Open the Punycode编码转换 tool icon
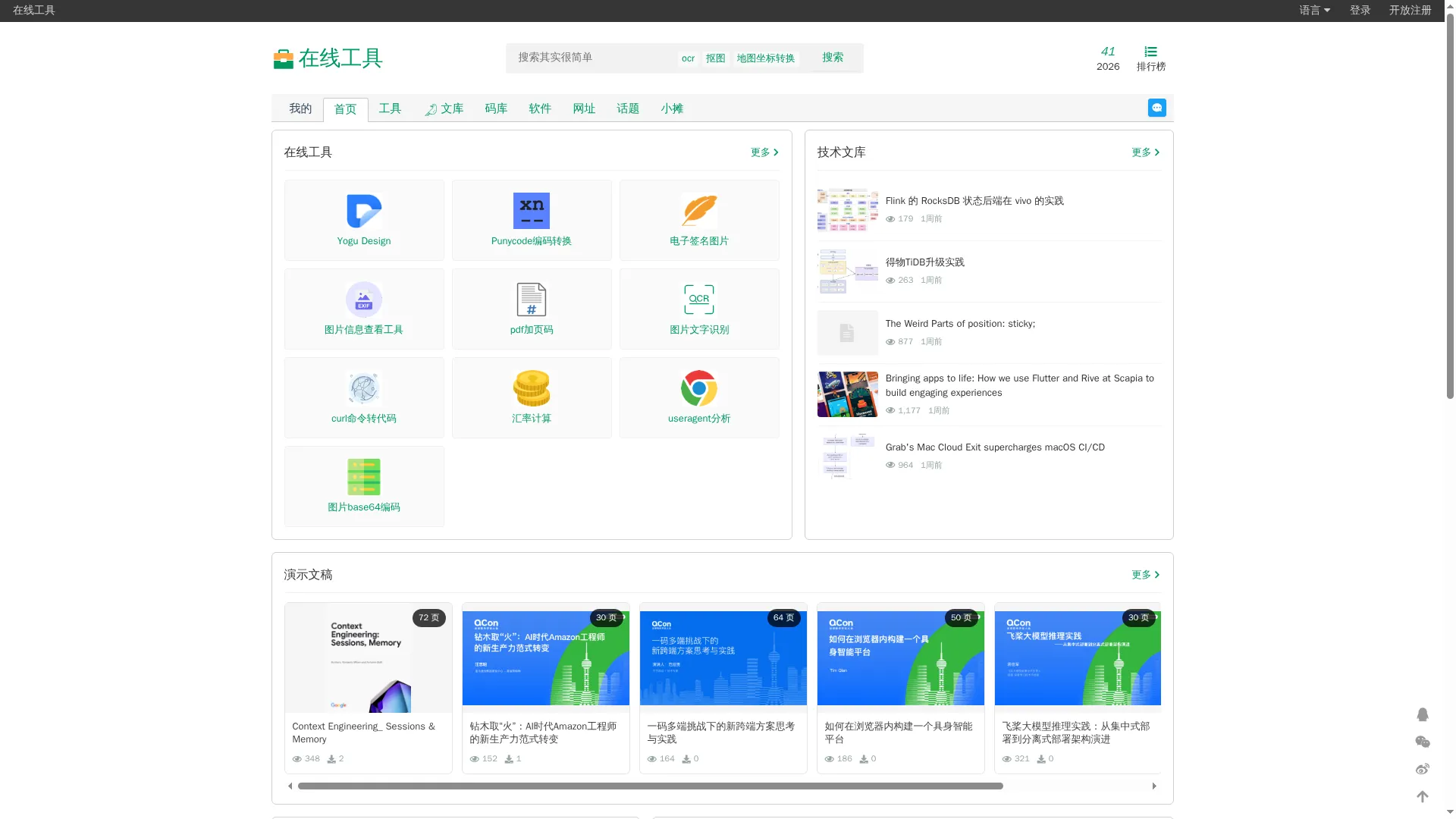Screen dimensions: 1456x819 (x=531, y=211)
